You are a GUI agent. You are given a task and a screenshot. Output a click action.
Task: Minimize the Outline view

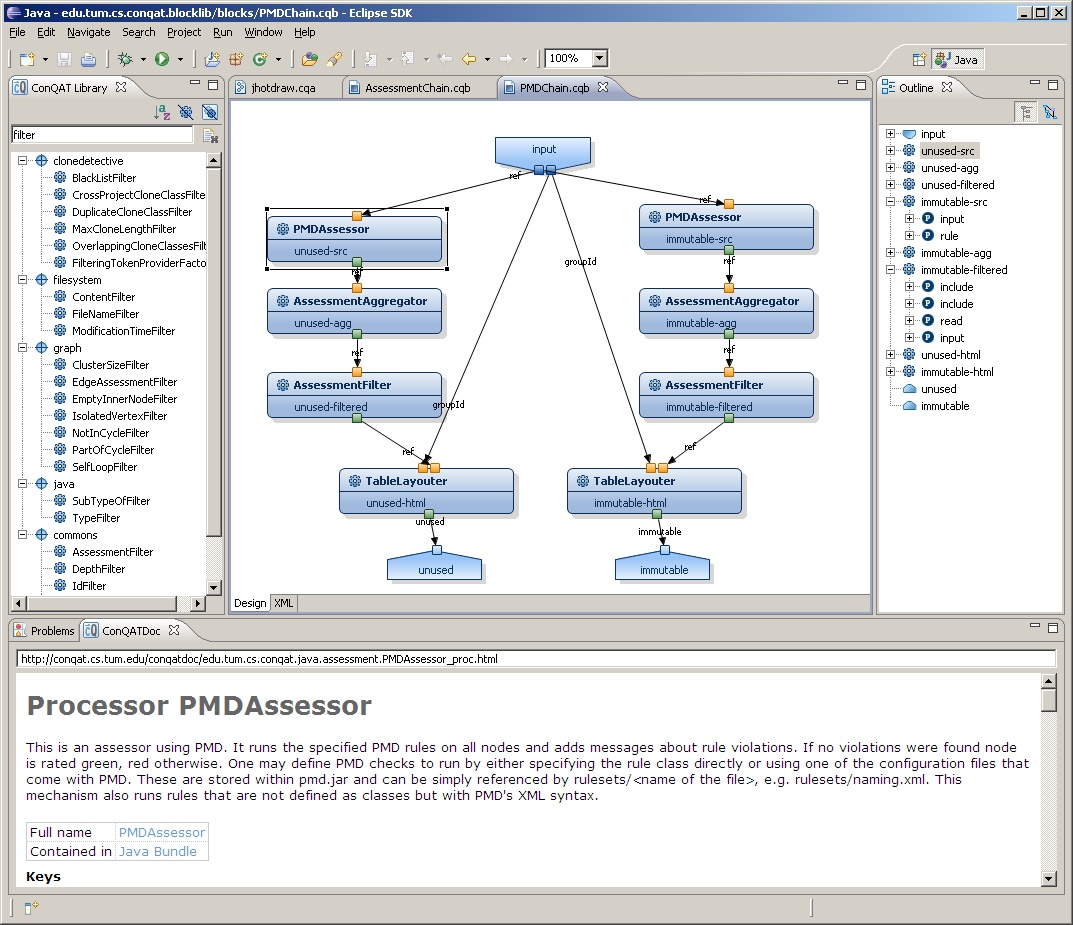(1035, 83)
